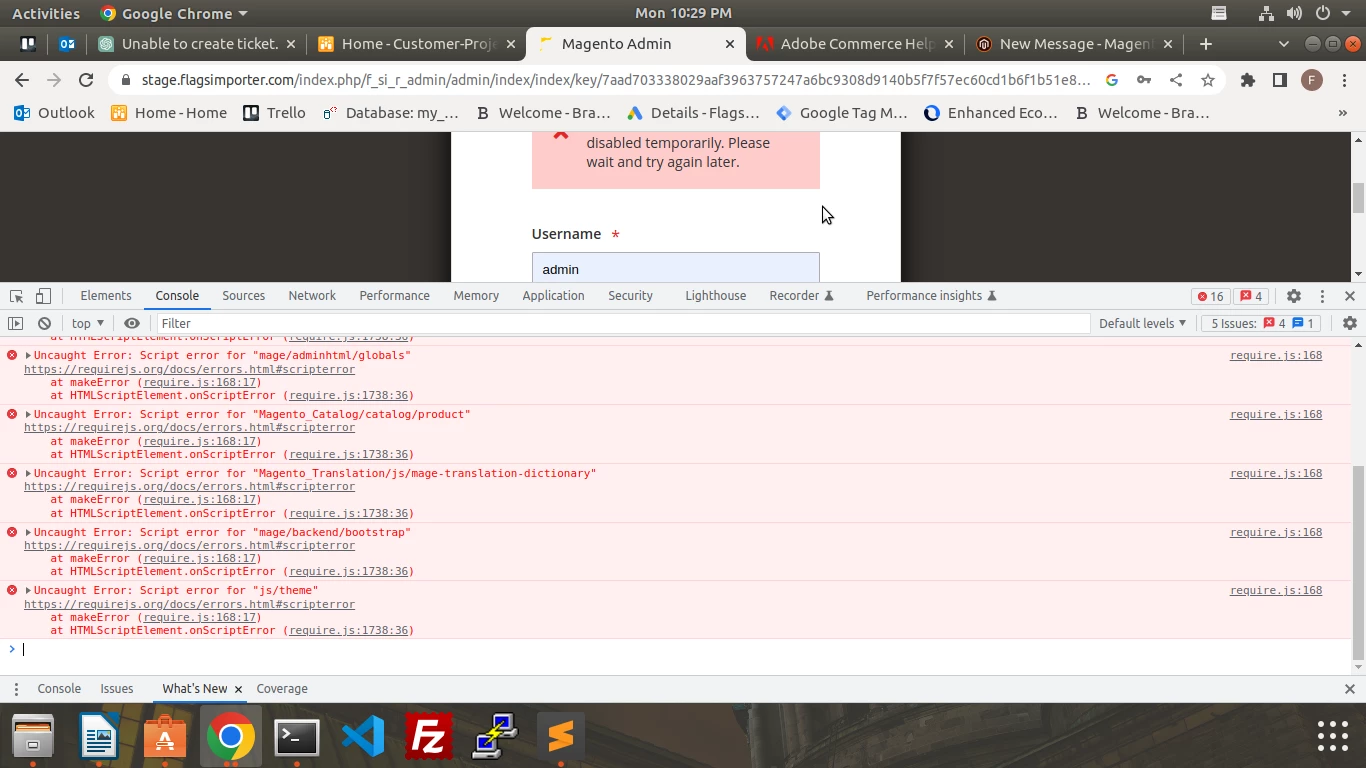Toggle device toolbar icon in DevTools
The image size is (1366, 768).
pos(43,296)
